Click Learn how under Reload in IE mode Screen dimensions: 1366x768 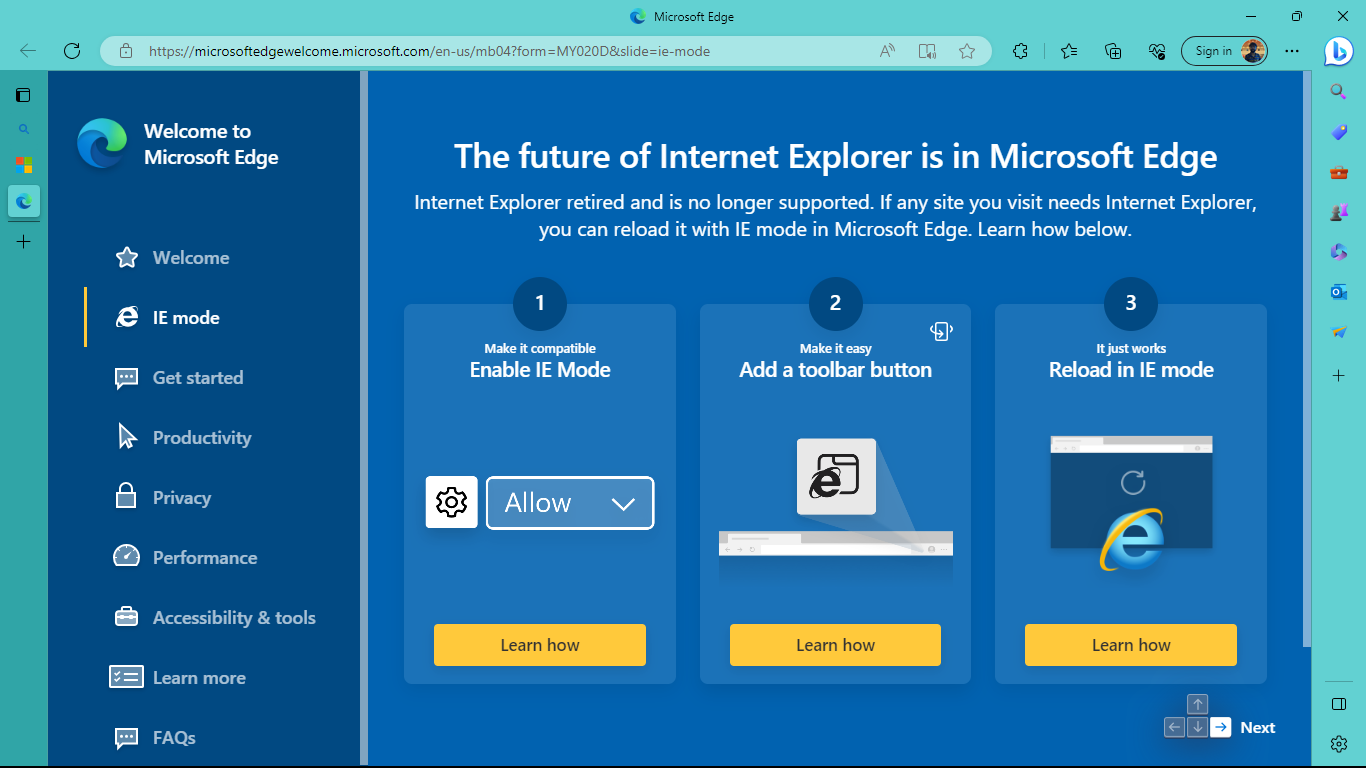[x=1131, y=645]
